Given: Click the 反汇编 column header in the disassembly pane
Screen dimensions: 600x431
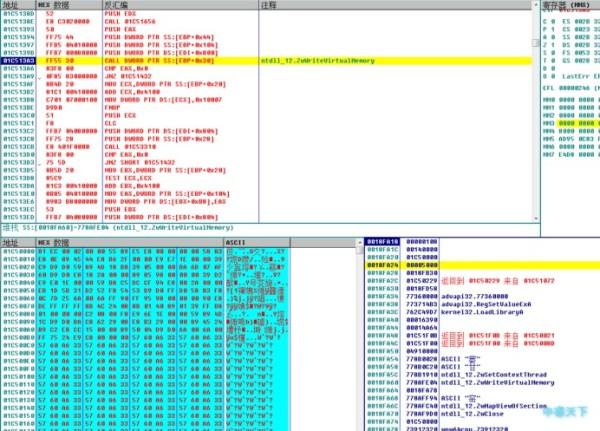Looking at the screenshot, I should coord(150,5).
